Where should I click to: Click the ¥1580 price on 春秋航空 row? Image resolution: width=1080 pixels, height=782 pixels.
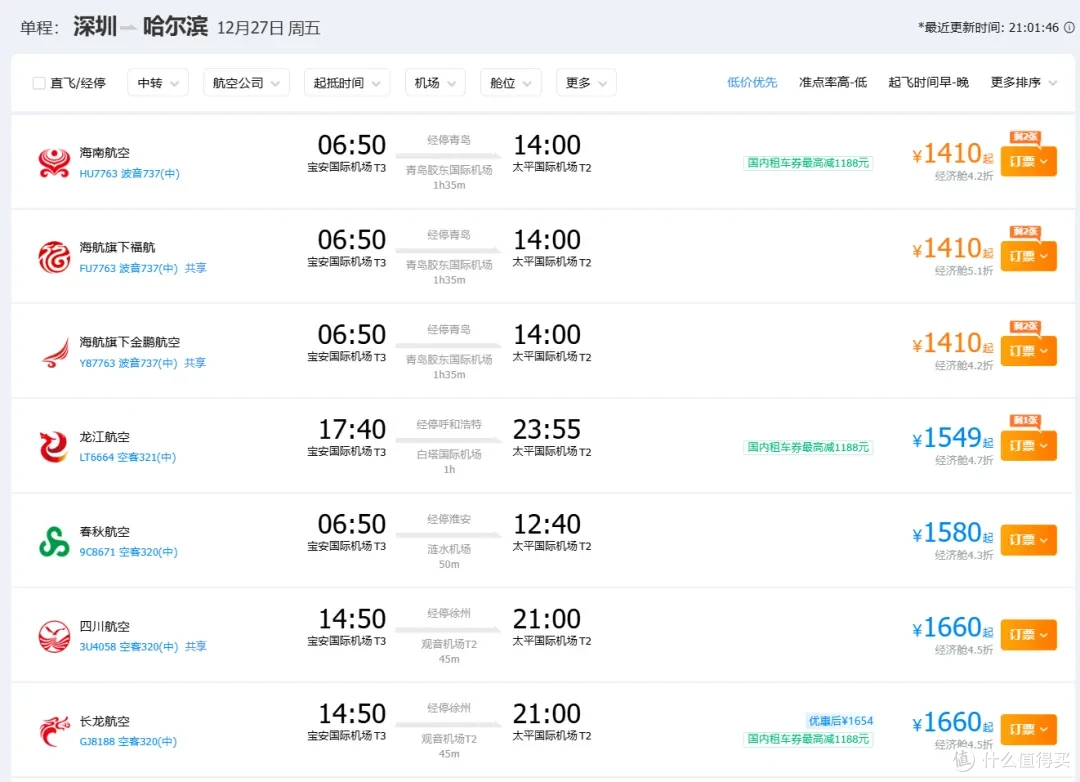point(952,533)
